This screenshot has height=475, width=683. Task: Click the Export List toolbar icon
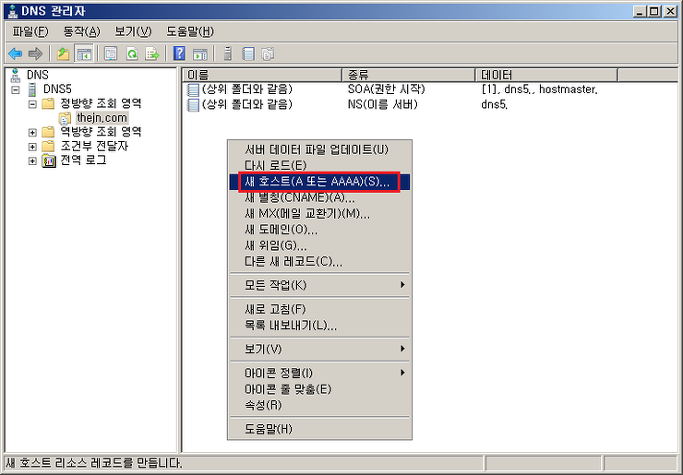click(152, 54)
